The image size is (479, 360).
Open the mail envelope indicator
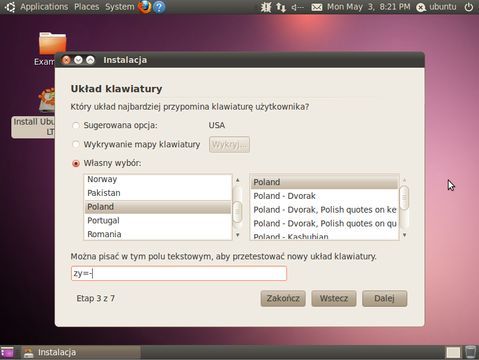(x=317, y=7)
